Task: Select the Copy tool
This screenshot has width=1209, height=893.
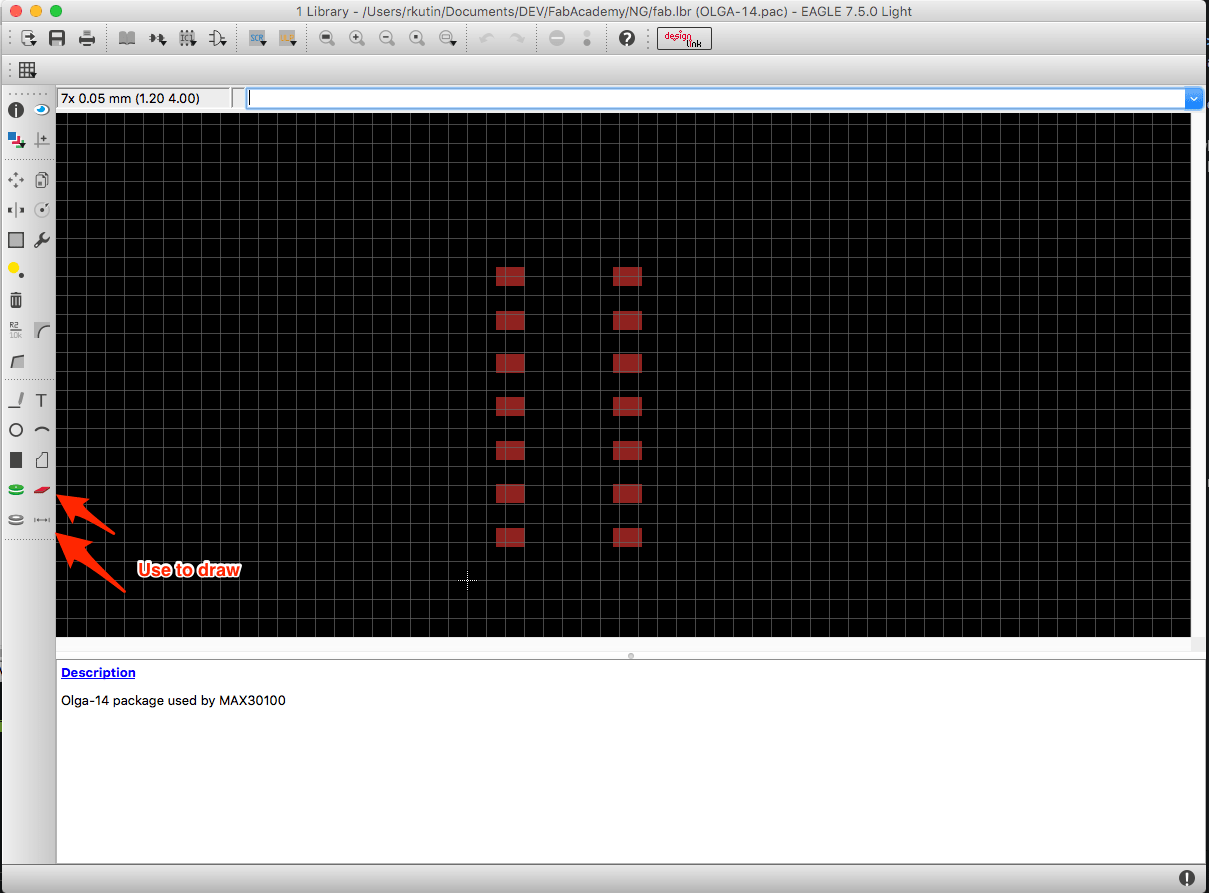Action: click(41, 180)
